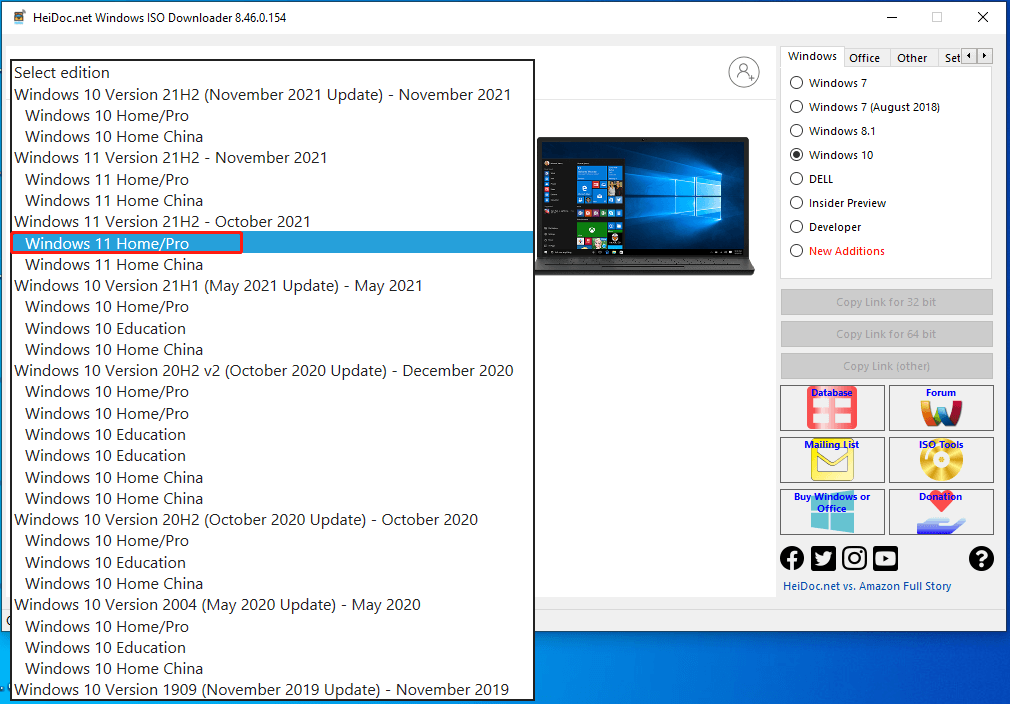Image resolution: width=1010 pixels, height=704 pixels.
Task: Visit the Facebook icon
Action: click(792, 558)
